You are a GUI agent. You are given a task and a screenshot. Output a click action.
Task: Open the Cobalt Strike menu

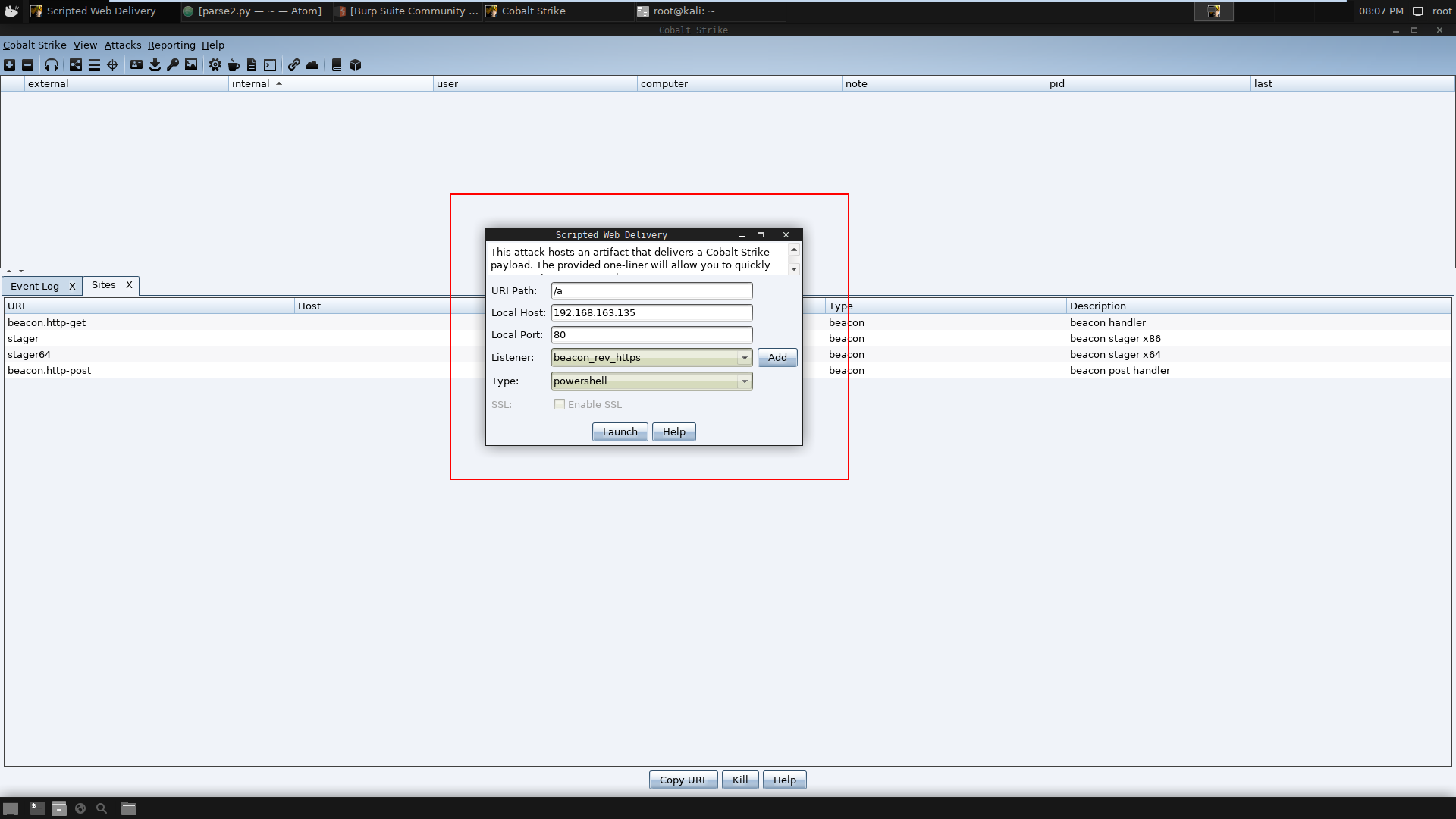click(x=35, y=45)
